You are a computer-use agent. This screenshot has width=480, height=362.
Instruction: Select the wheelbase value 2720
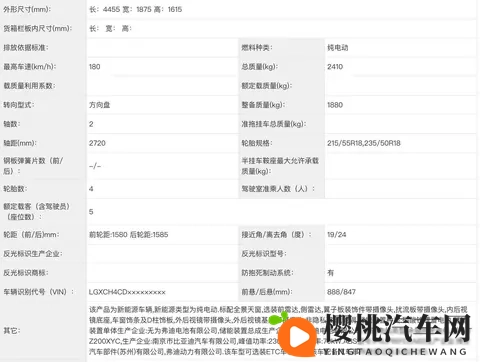click(97, 143)
